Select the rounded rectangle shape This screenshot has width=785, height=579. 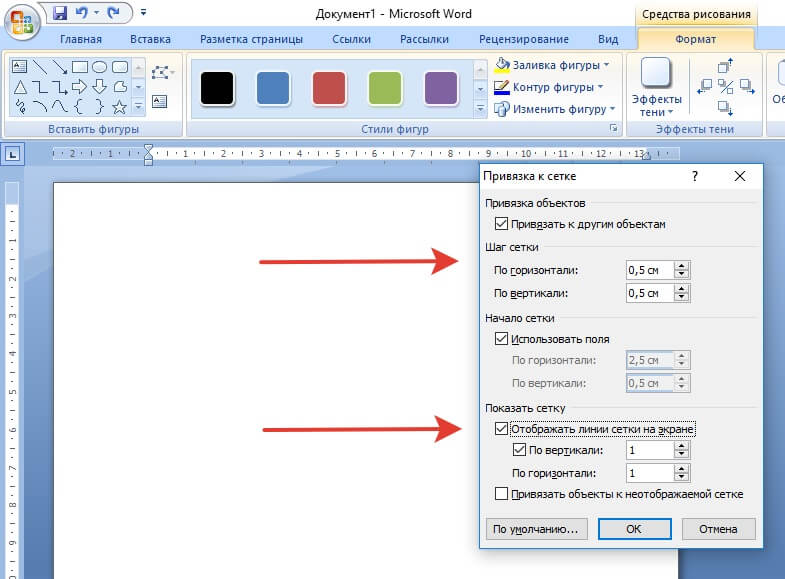120,67
